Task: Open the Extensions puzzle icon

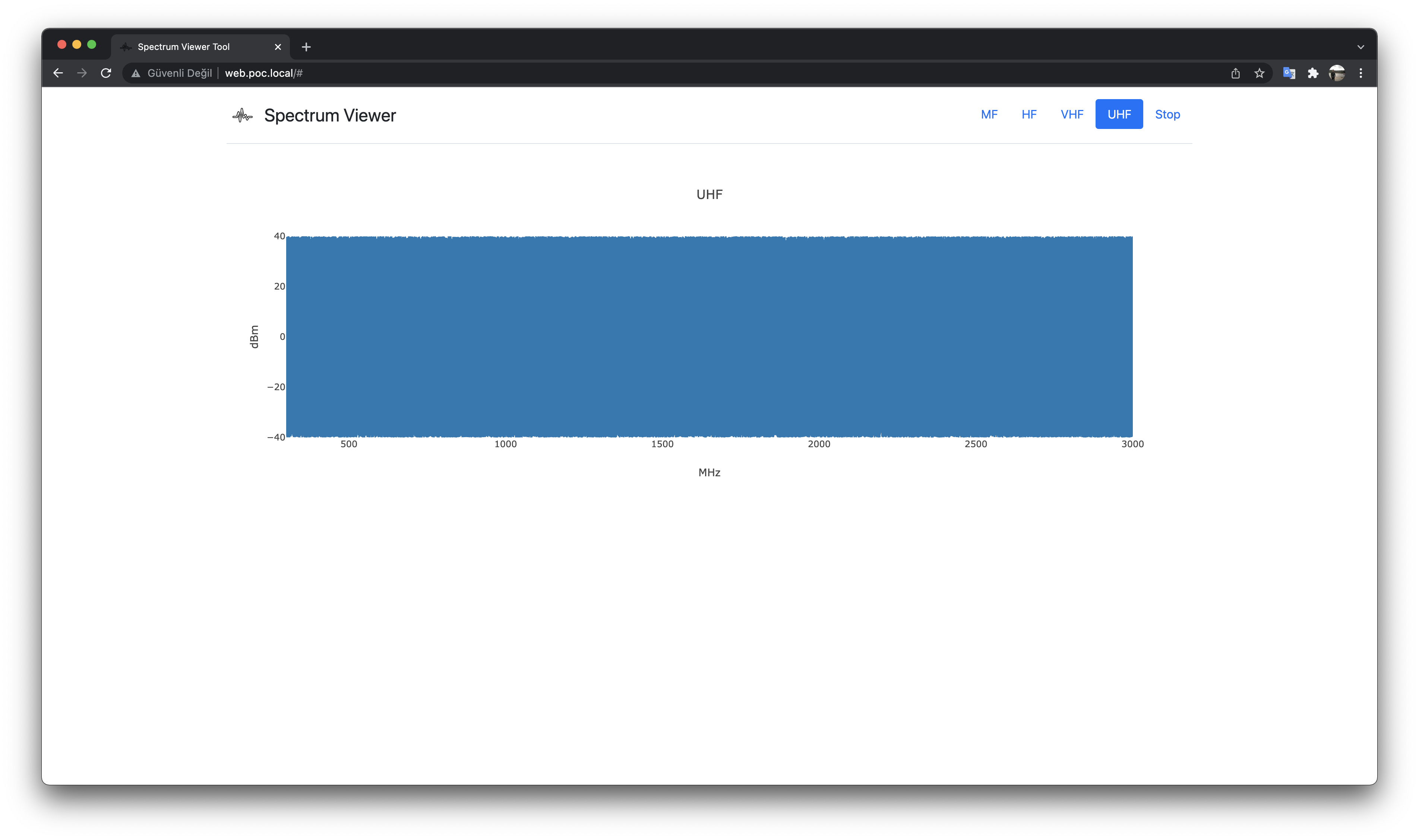Action: 1312,73
